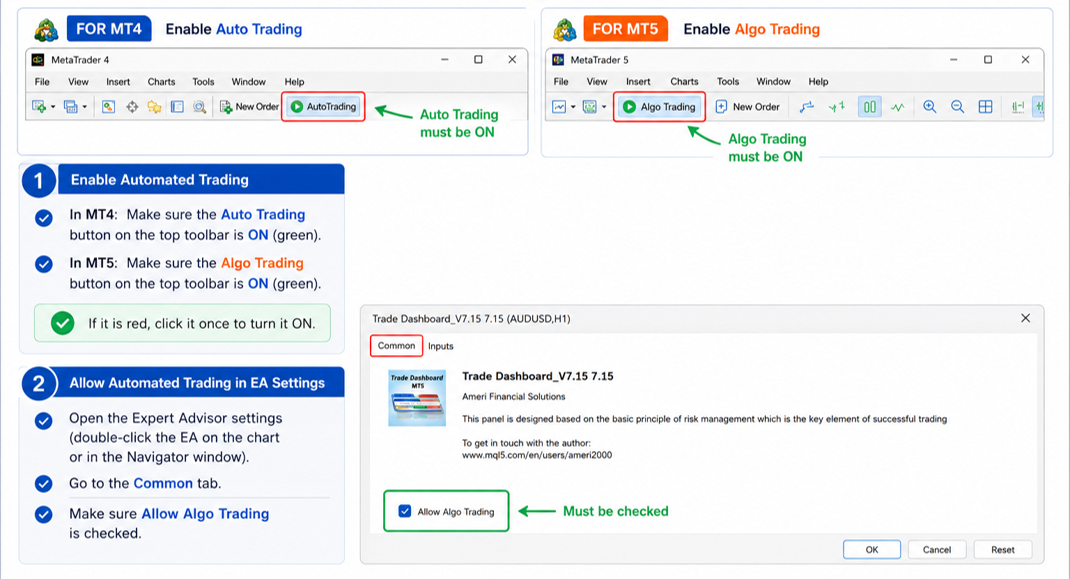Open Help menu in MetaTrader 4

tap(294, 81)
